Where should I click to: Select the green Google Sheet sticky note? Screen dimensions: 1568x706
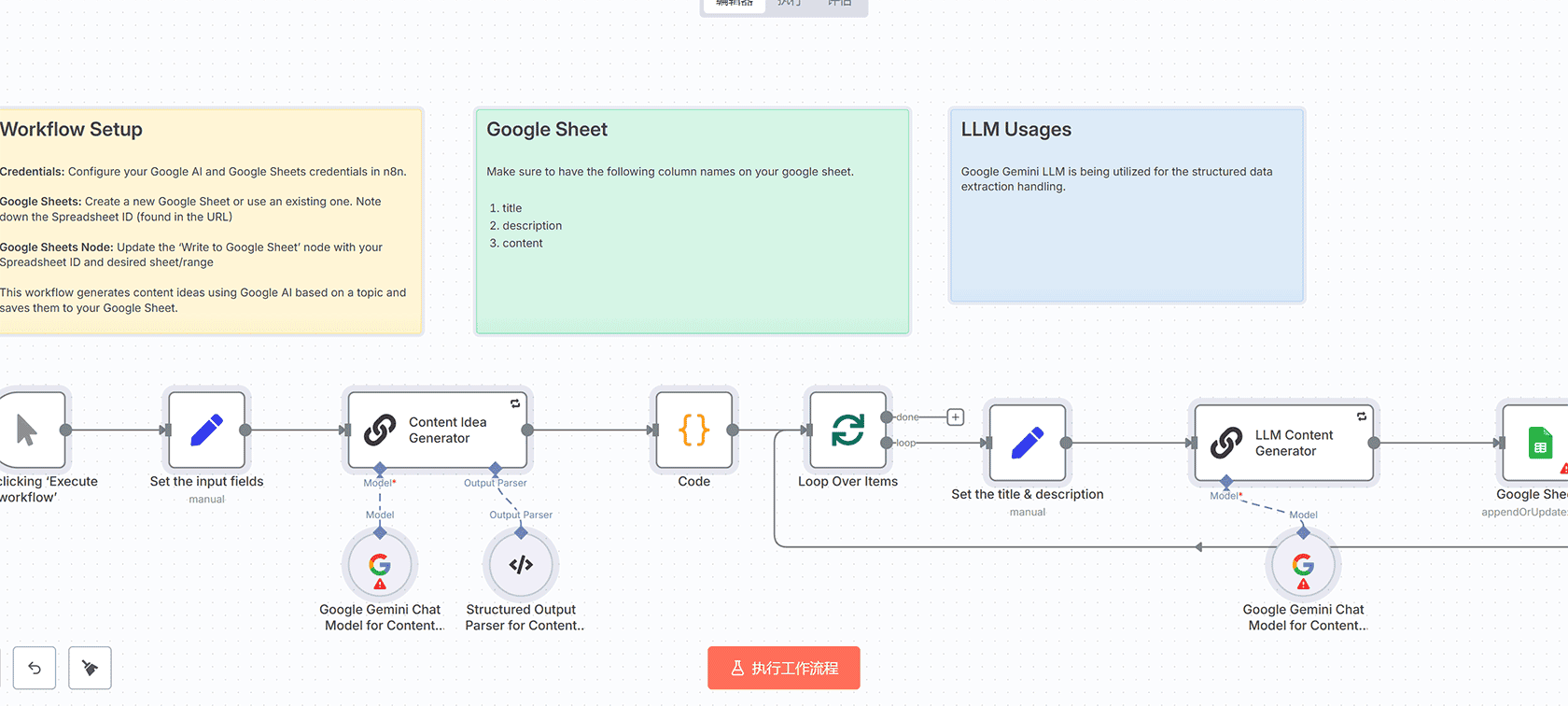click(x=693, y=280)
